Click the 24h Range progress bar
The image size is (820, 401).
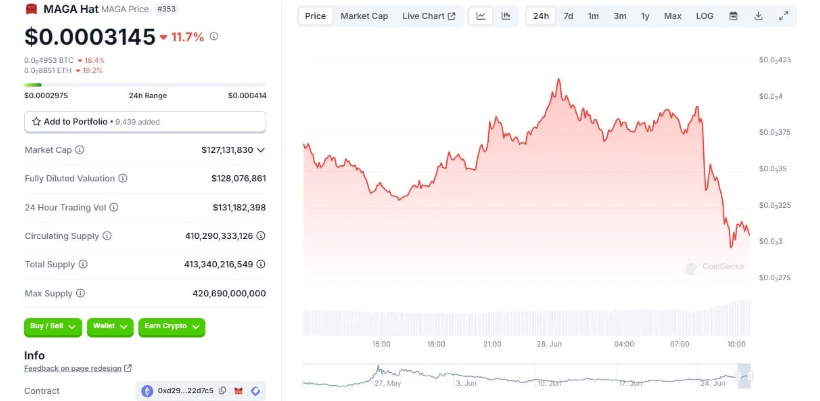click(x=145, y=85)
